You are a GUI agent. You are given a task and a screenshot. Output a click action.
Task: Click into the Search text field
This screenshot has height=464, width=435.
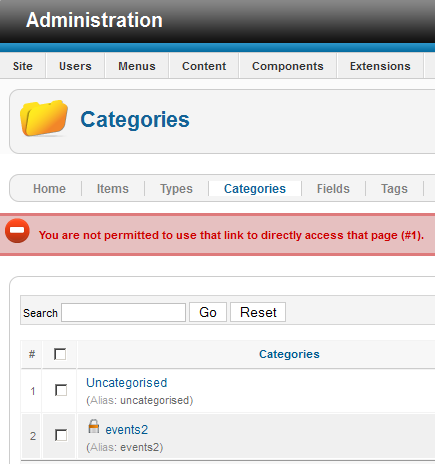pyautogui.click(x=123, y=312)
